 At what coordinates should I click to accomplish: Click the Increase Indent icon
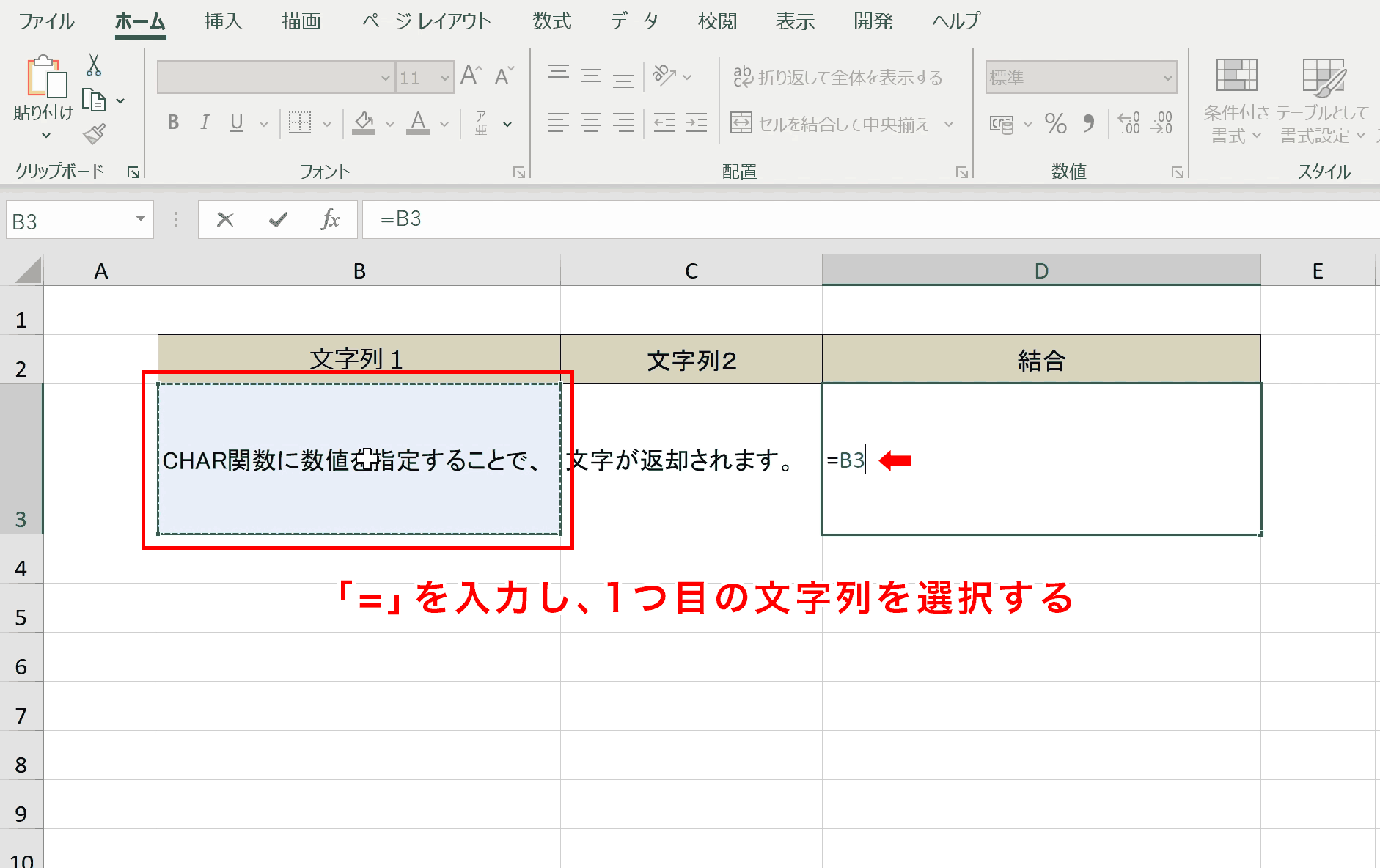(697, 122)
